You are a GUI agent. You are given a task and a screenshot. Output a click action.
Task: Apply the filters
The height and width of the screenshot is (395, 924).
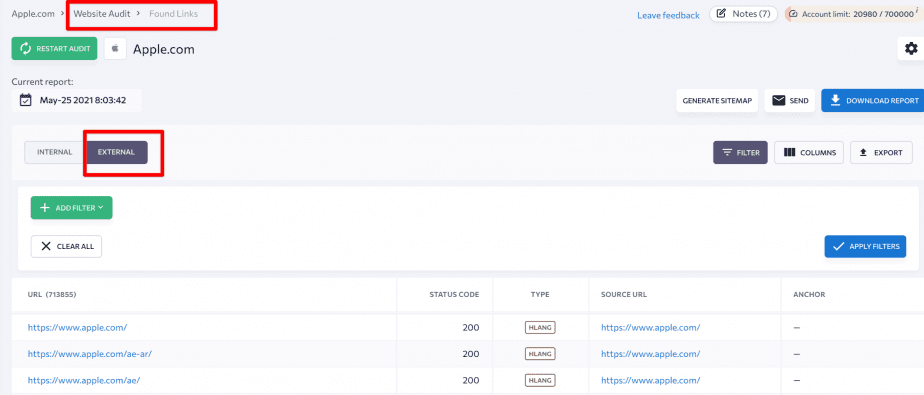click(x=865, y=246)
